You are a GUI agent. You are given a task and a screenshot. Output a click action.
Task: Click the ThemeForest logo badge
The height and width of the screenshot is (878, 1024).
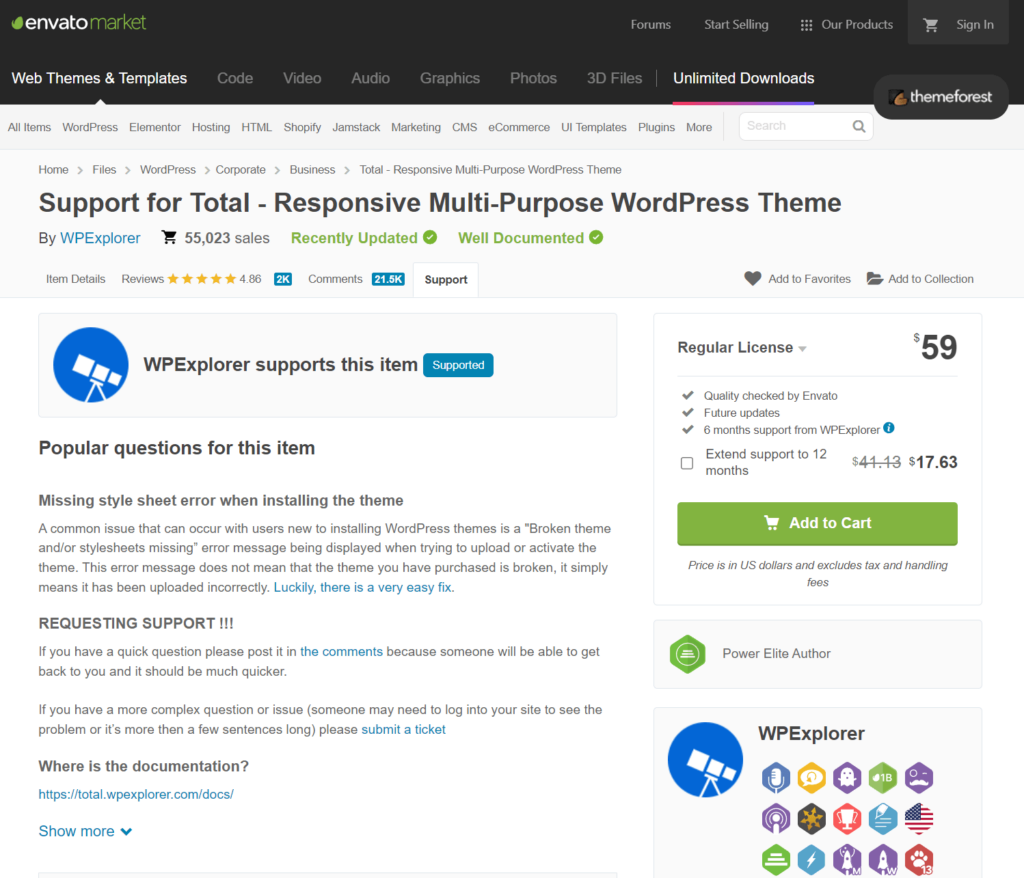(x=940, y=97)
